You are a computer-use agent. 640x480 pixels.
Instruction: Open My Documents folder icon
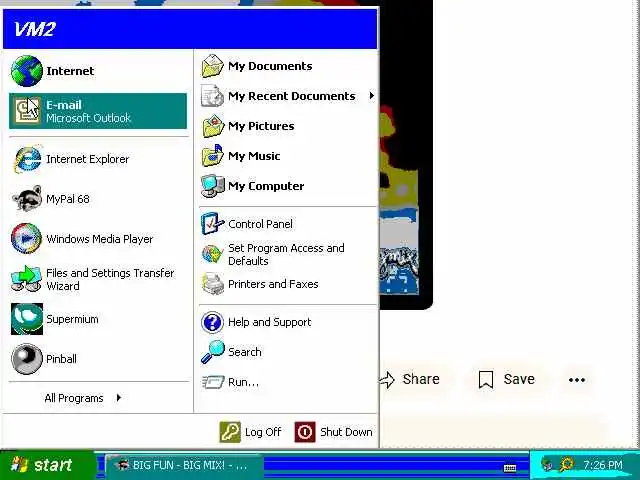pos(213,66)
